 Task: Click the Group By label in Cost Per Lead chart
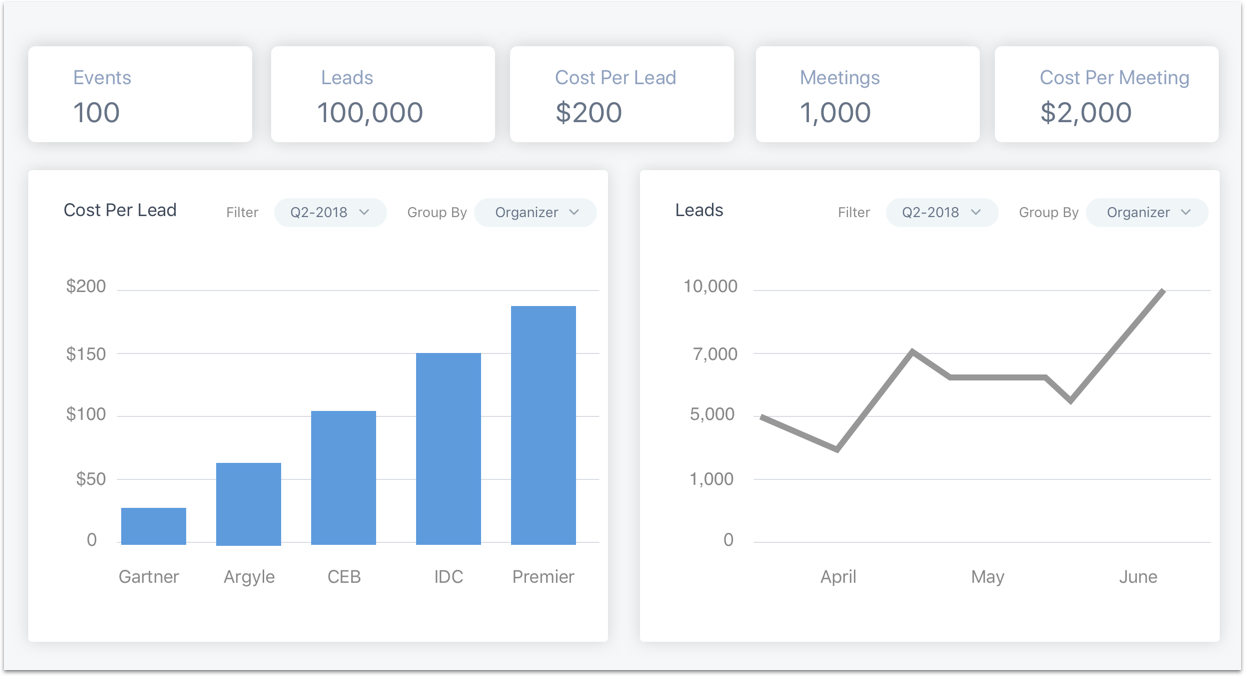coord(437,212)
